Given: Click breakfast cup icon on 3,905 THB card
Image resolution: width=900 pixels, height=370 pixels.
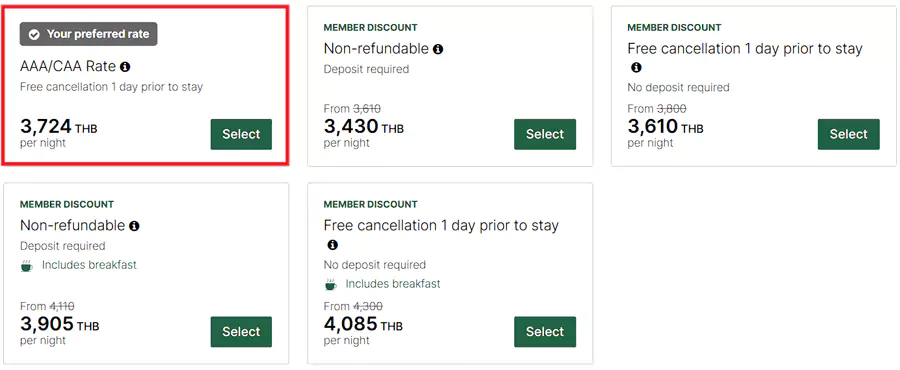Looking at the screenshot, I should click(26, 266).
